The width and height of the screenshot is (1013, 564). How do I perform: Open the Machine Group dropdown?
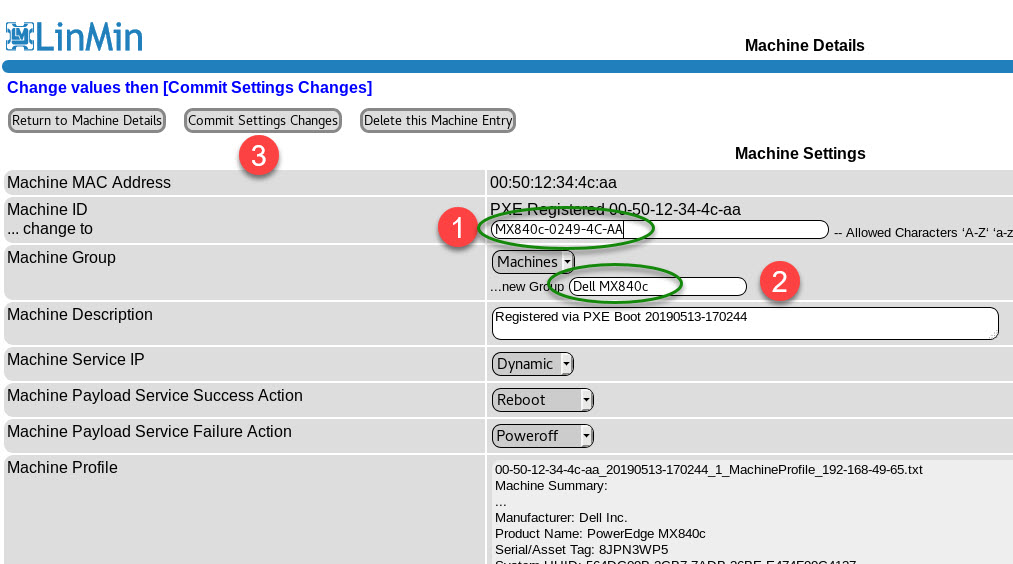533,262
